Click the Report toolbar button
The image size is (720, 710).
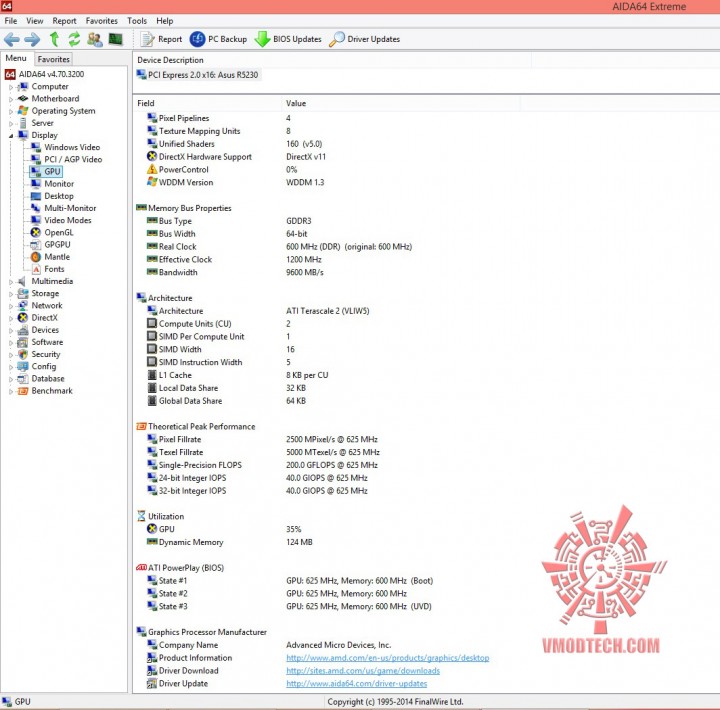click(161, 39)
